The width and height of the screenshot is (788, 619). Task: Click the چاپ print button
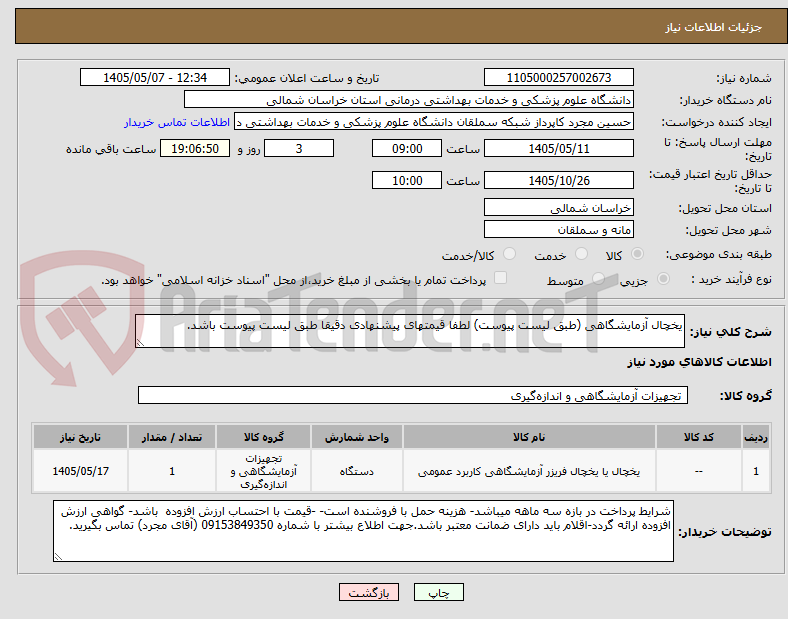439,592
